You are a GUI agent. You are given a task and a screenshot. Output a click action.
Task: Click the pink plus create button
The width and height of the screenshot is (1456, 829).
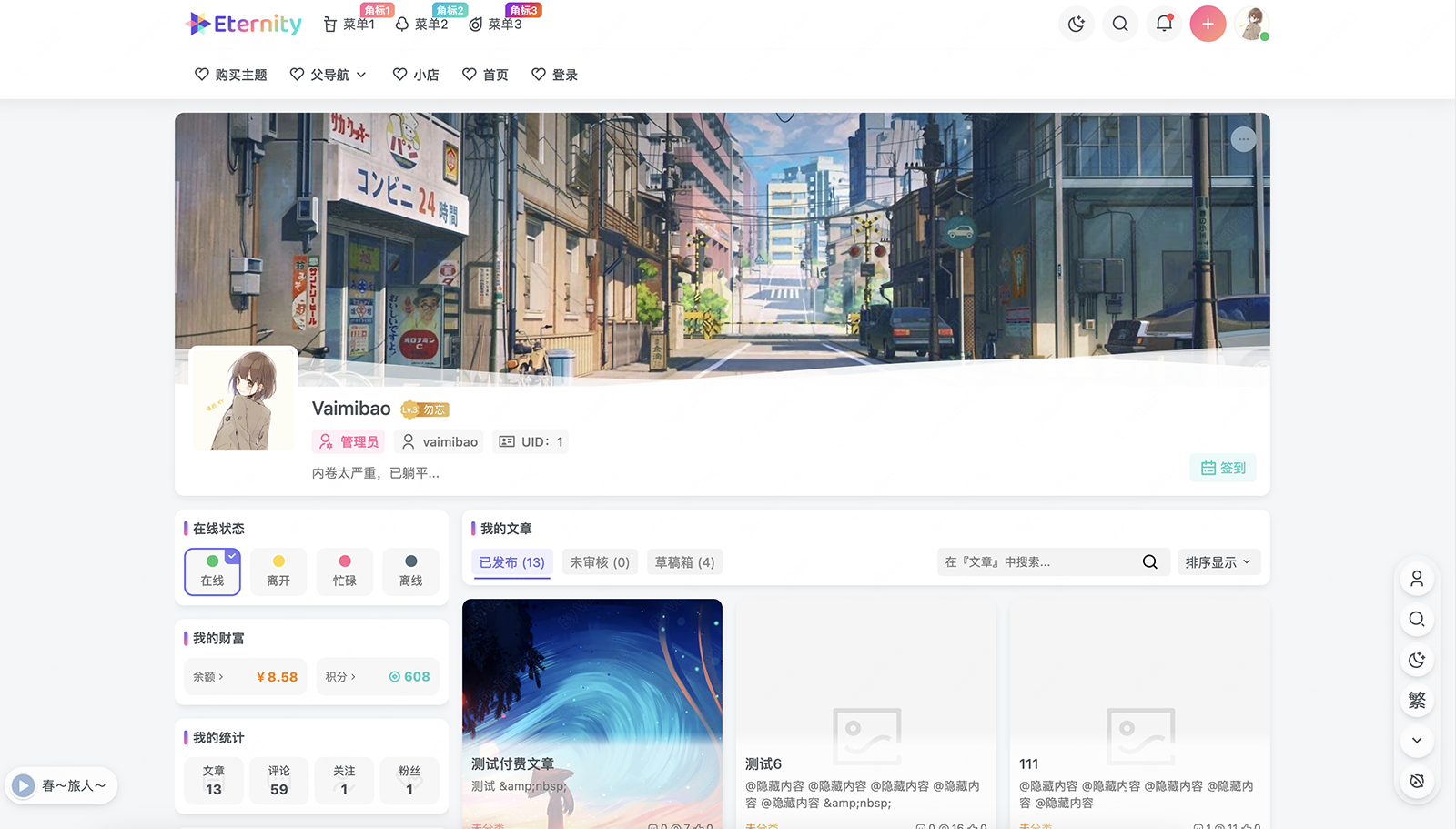pyautogui.click(x=1208, y=24)
